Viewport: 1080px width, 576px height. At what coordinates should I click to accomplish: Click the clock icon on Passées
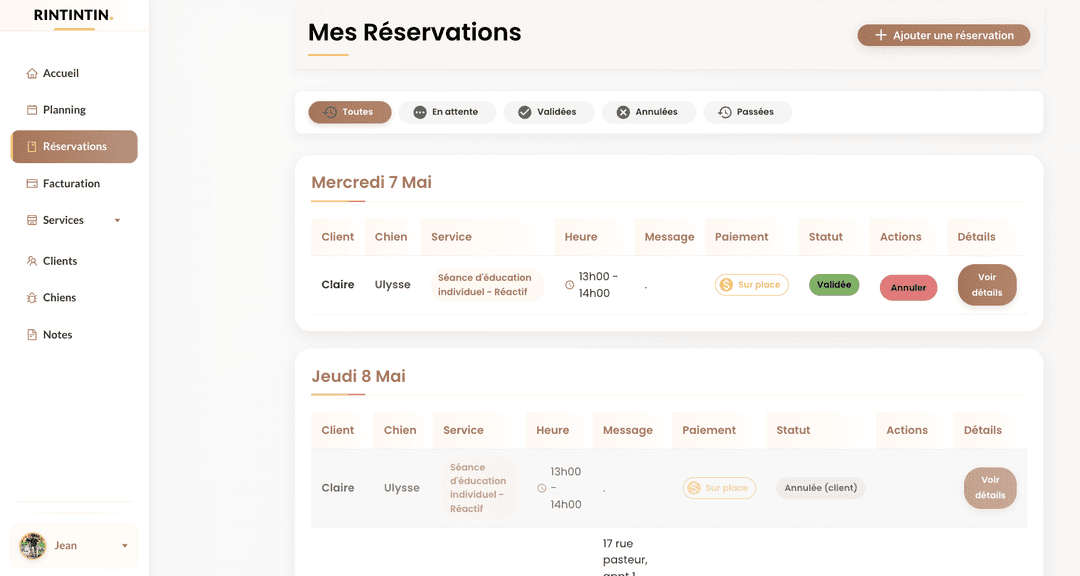tap(725, 112)
